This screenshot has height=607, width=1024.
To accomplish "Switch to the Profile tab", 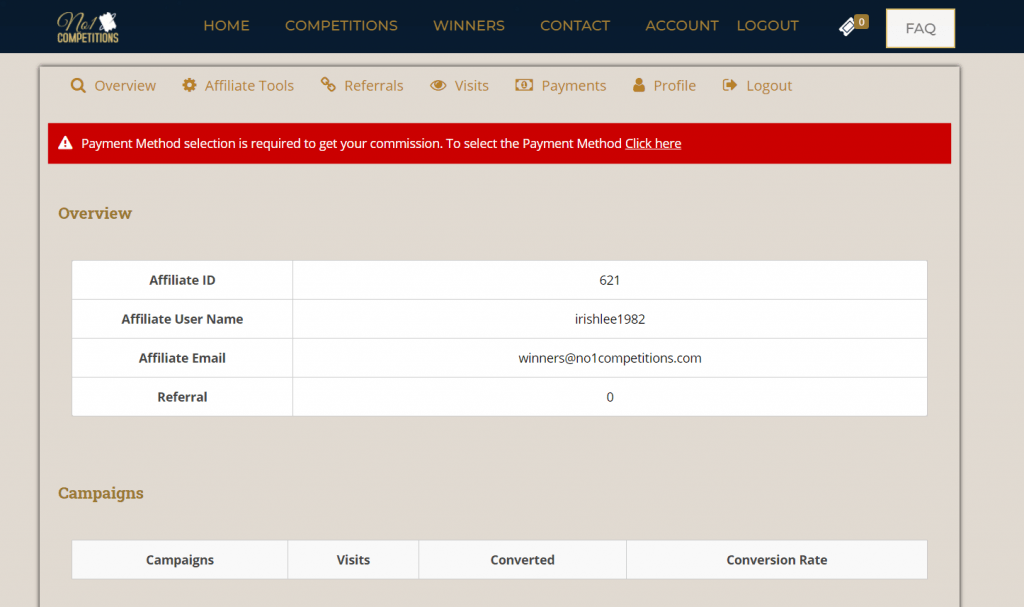I will coord(675,86).
